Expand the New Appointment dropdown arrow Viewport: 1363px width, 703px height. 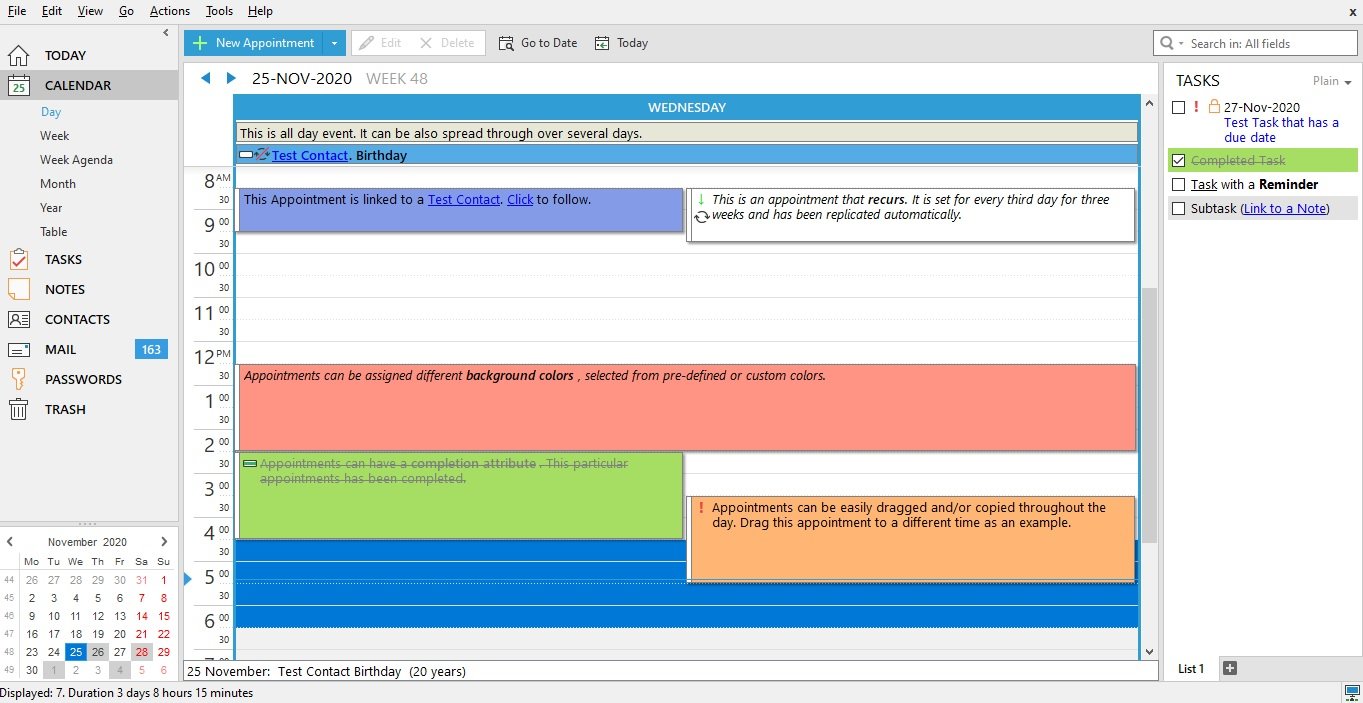(335, 43)
